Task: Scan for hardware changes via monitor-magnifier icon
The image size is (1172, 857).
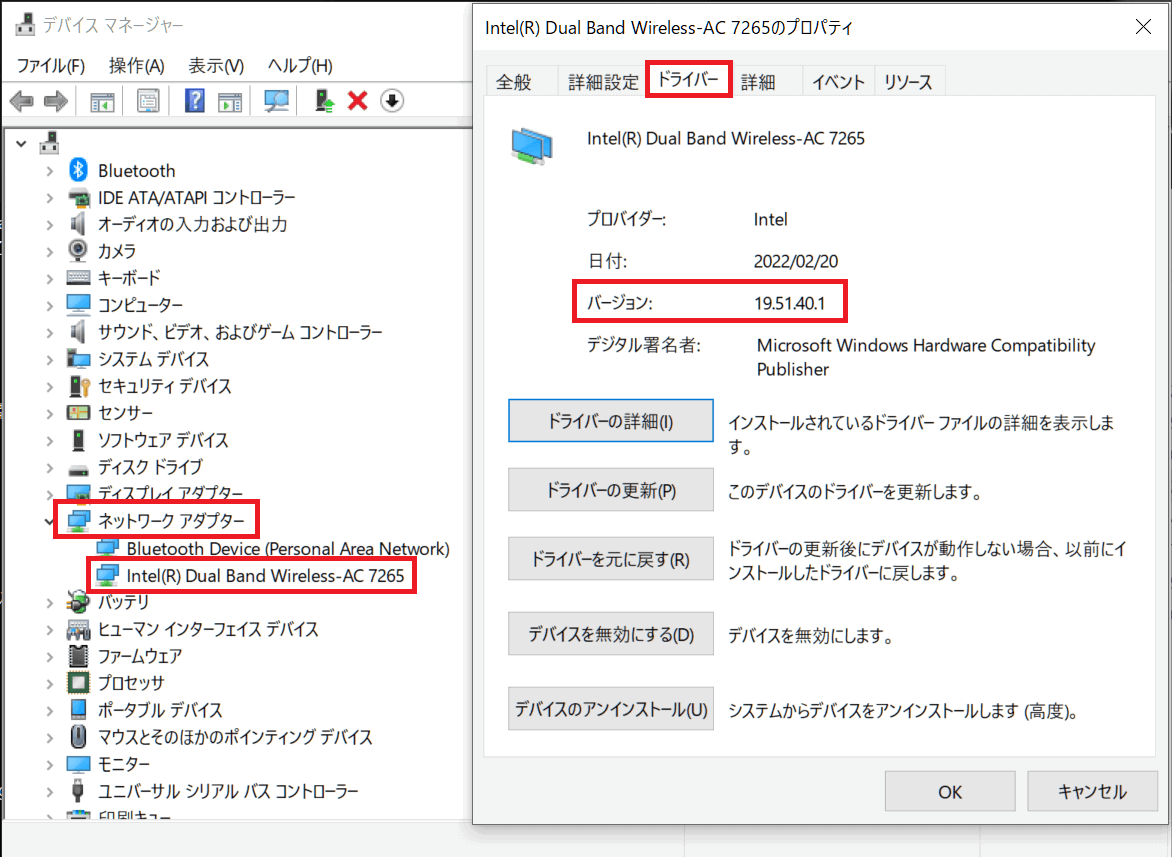Action: 277,101
